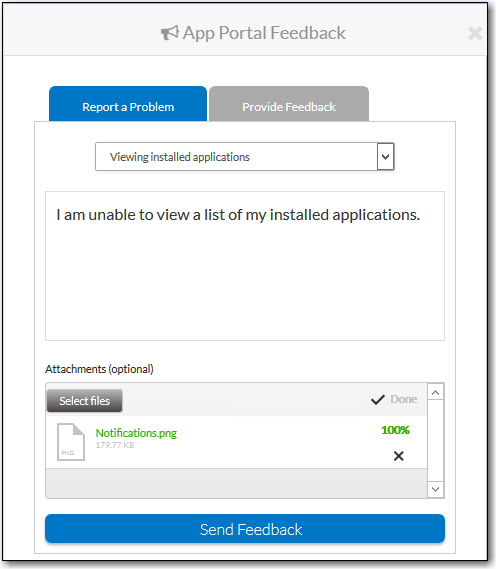Click the 100% upload progress indicator
Image resolution: width=496 pixels, height=569 pixels.
click(395, 430)
